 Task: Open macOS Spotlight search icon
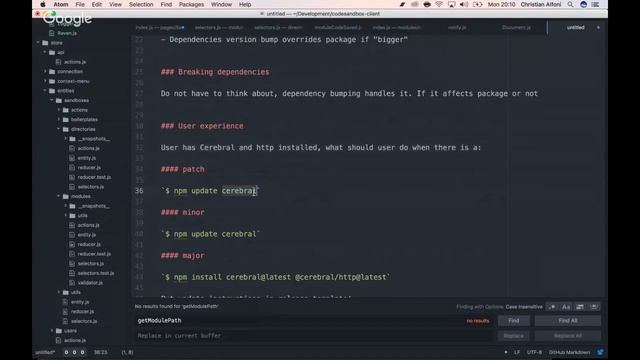tap(570, 4)
